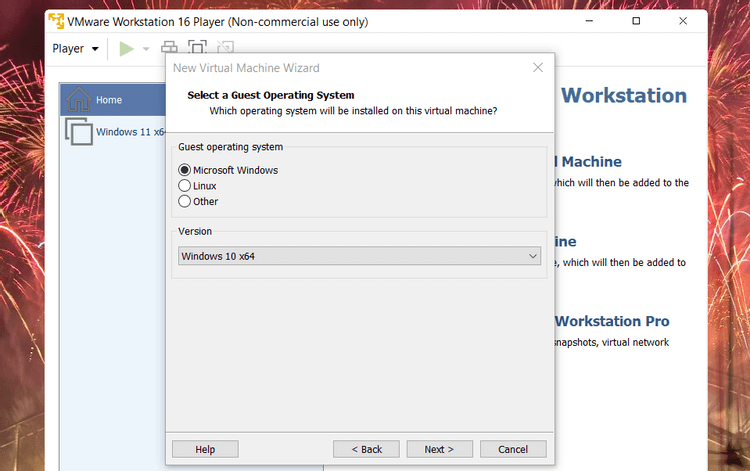Image resolution: width=750 pixels, height=471 pixels.
Task: Click the Send Ctrl+Alt+Del toolbar icon
Action: (169, 47)
